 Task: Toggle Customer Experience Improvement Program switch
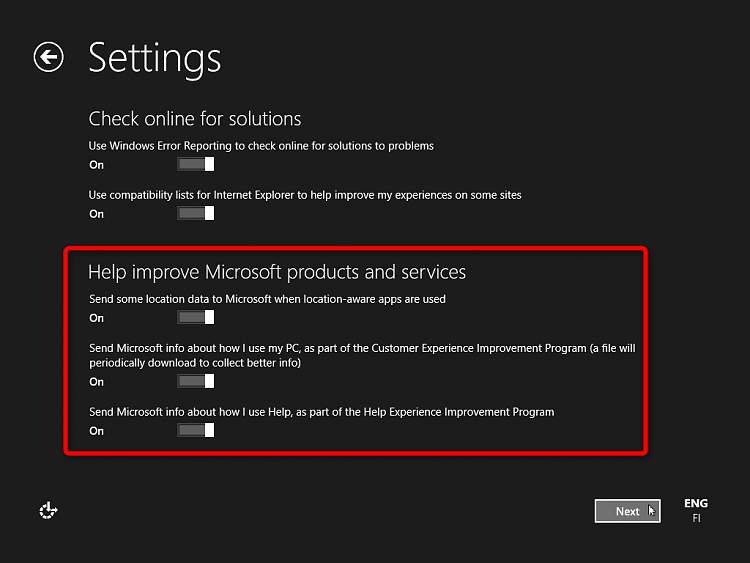coord(196,381)
